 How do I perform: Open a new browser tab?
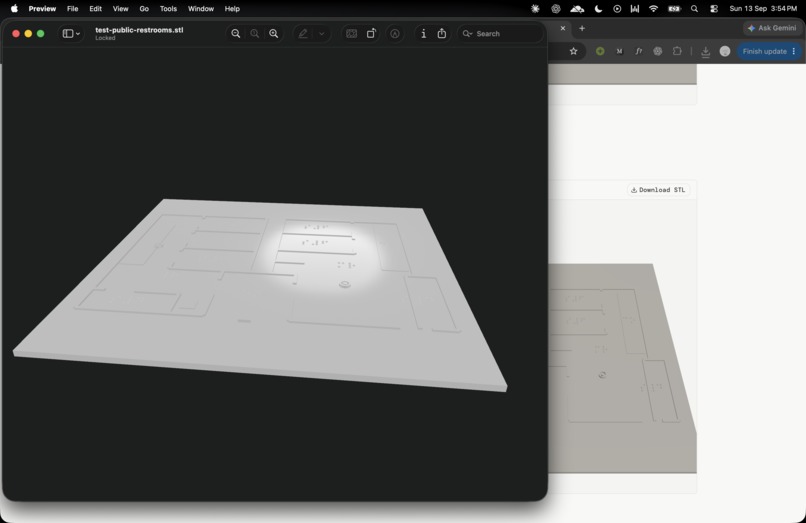click(x=582, y=28)
